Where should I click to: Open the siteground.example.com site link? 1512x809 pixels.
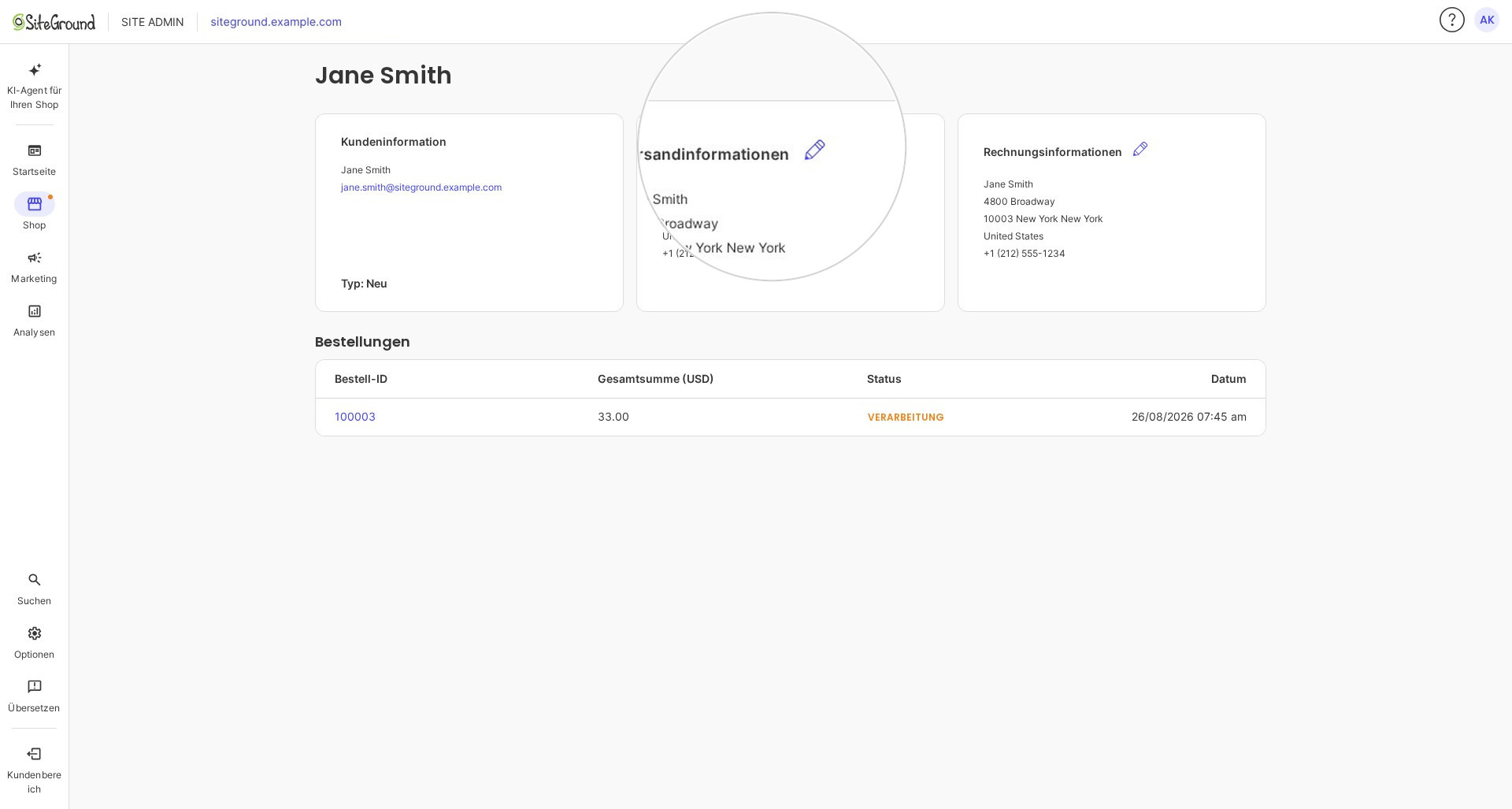pos(276,22)
